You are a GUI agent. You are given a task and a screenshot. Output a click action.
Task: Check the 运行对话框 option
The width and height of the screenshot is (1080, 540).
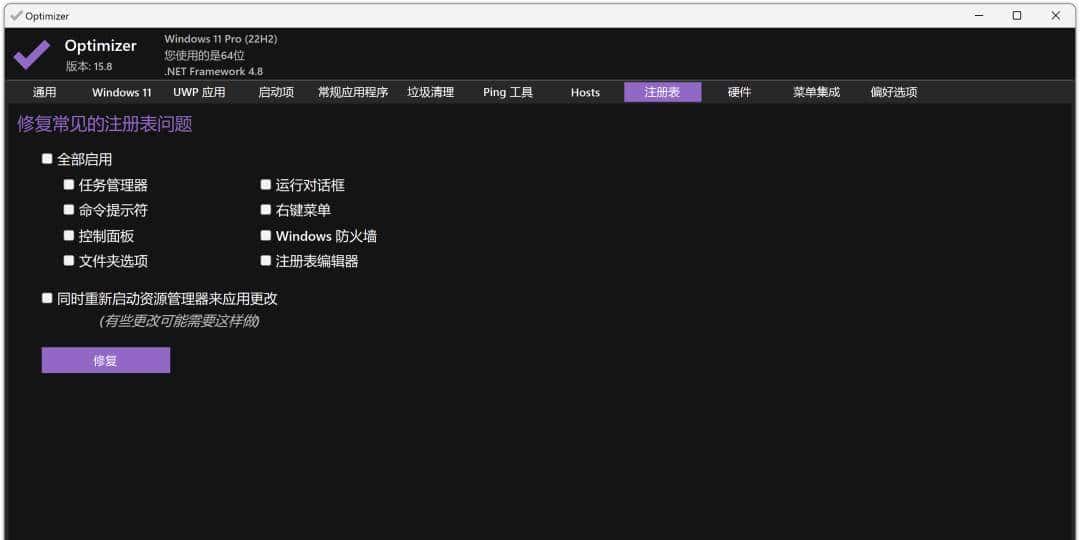click(266, 185)
